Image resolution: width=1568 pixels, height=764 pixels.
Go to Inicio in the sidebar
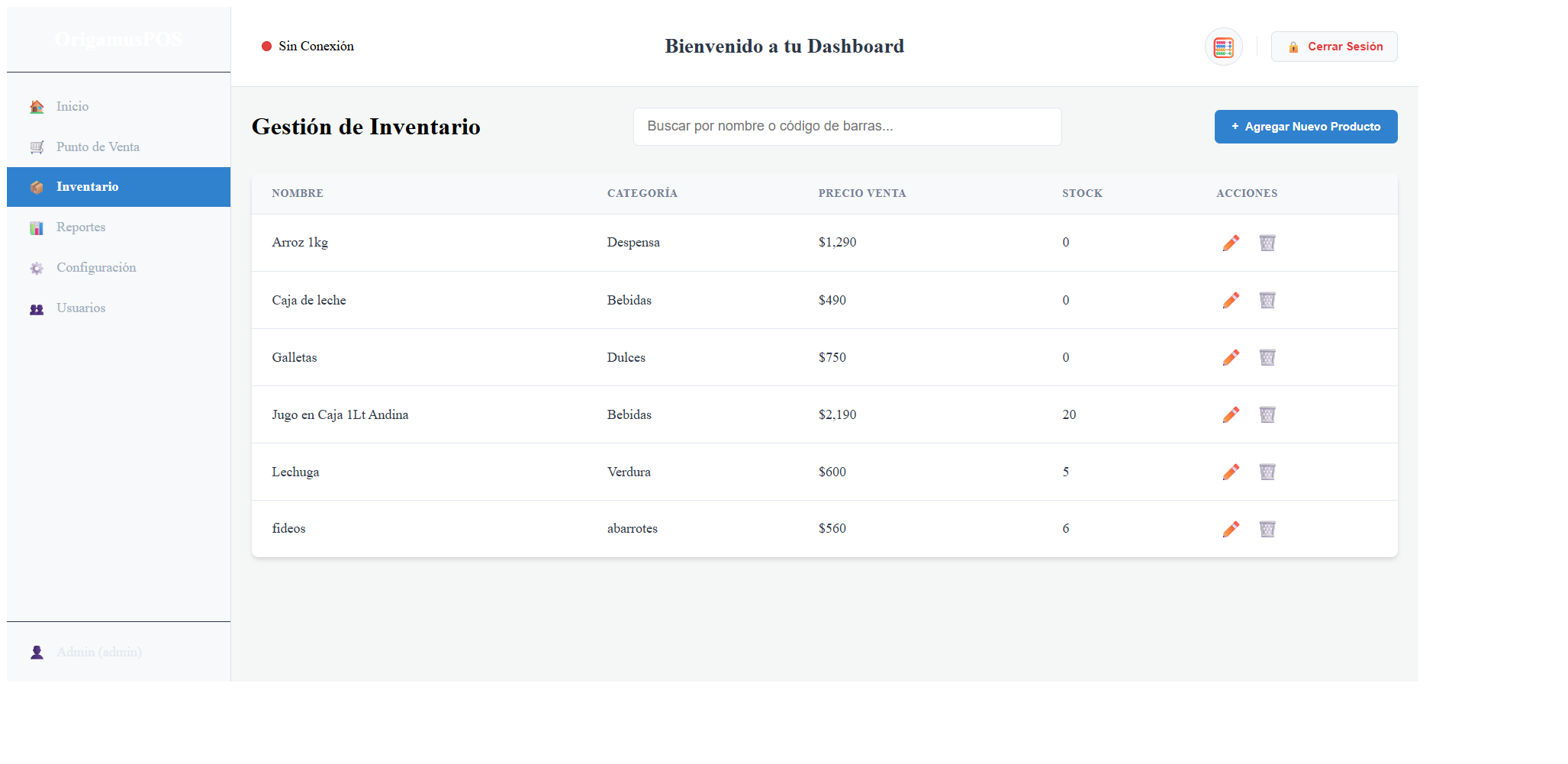point(72,107)
